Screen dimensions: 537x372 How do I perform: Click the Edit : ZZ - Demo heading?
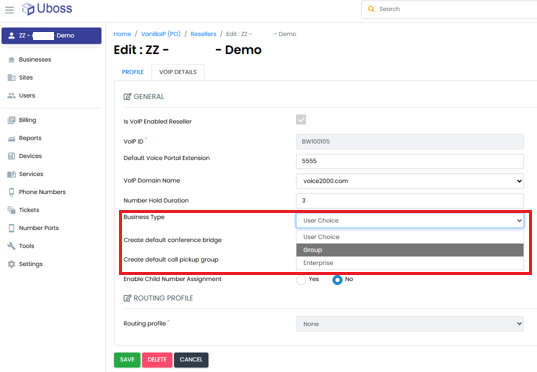(x=188, y=50)
